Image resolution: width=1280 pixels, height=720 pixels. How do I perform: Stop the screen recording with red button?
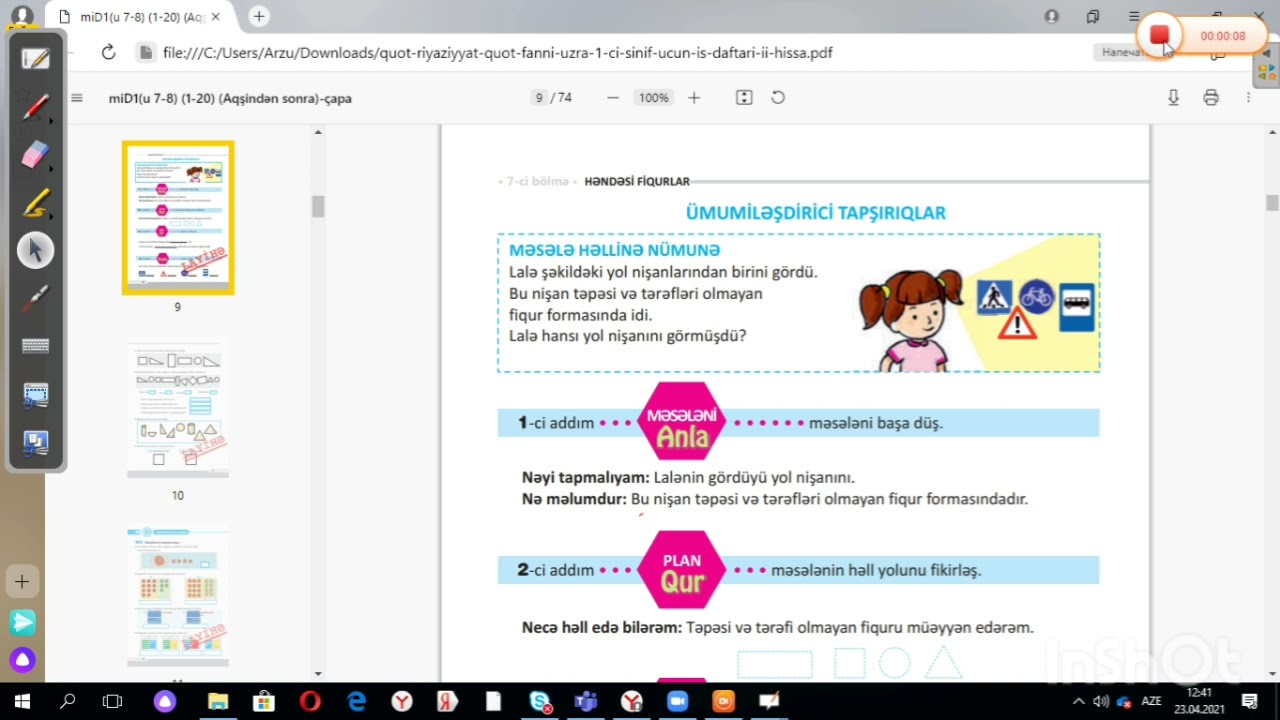1159,35
